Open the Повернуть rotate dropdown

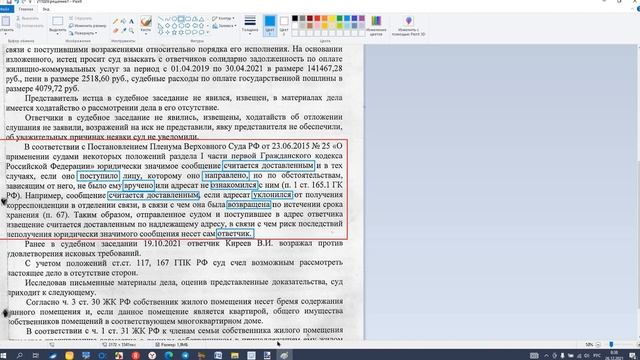pos(83,33)
